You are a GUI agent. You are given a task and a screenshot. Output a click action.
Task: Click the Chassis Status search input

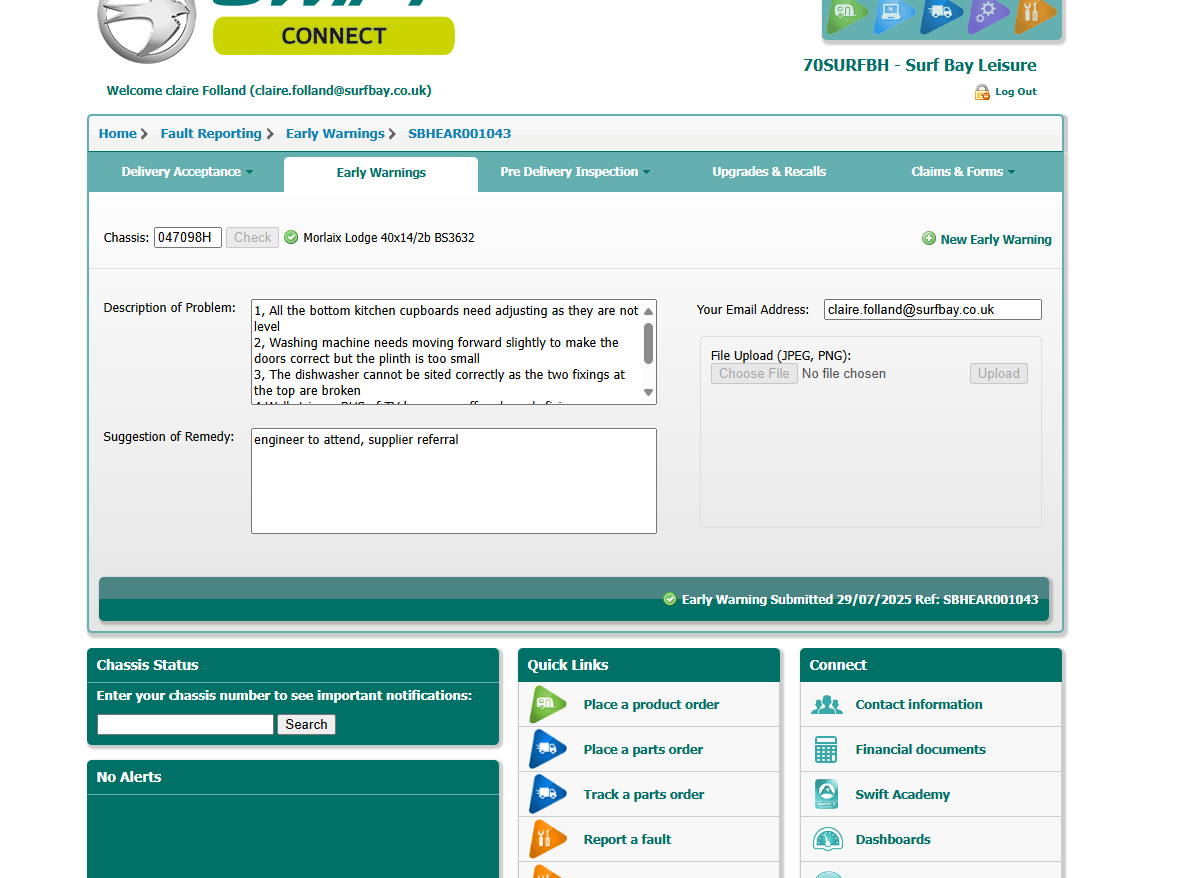185,724
